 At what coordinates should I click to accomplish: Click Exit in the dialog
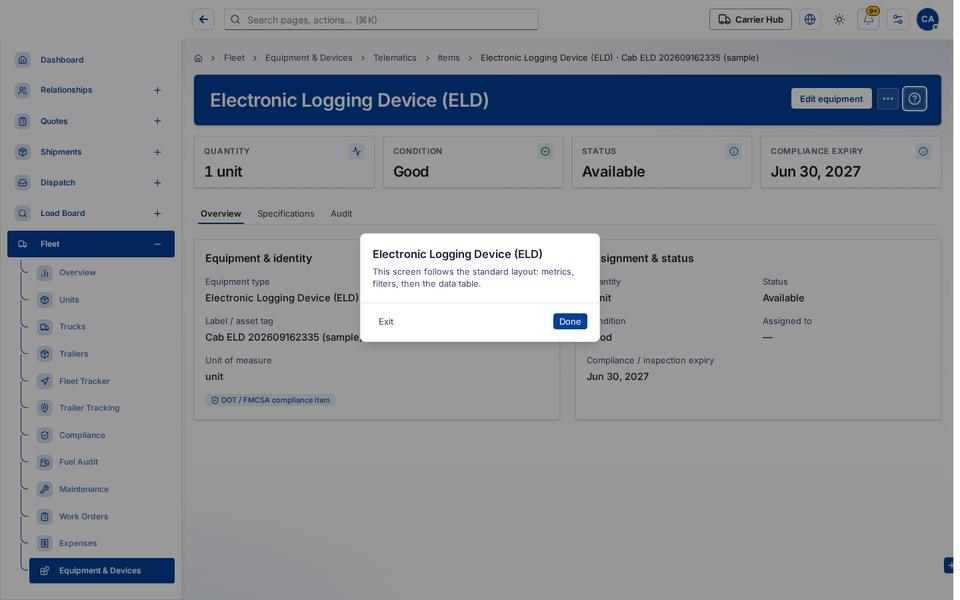(x=386, y=321)
